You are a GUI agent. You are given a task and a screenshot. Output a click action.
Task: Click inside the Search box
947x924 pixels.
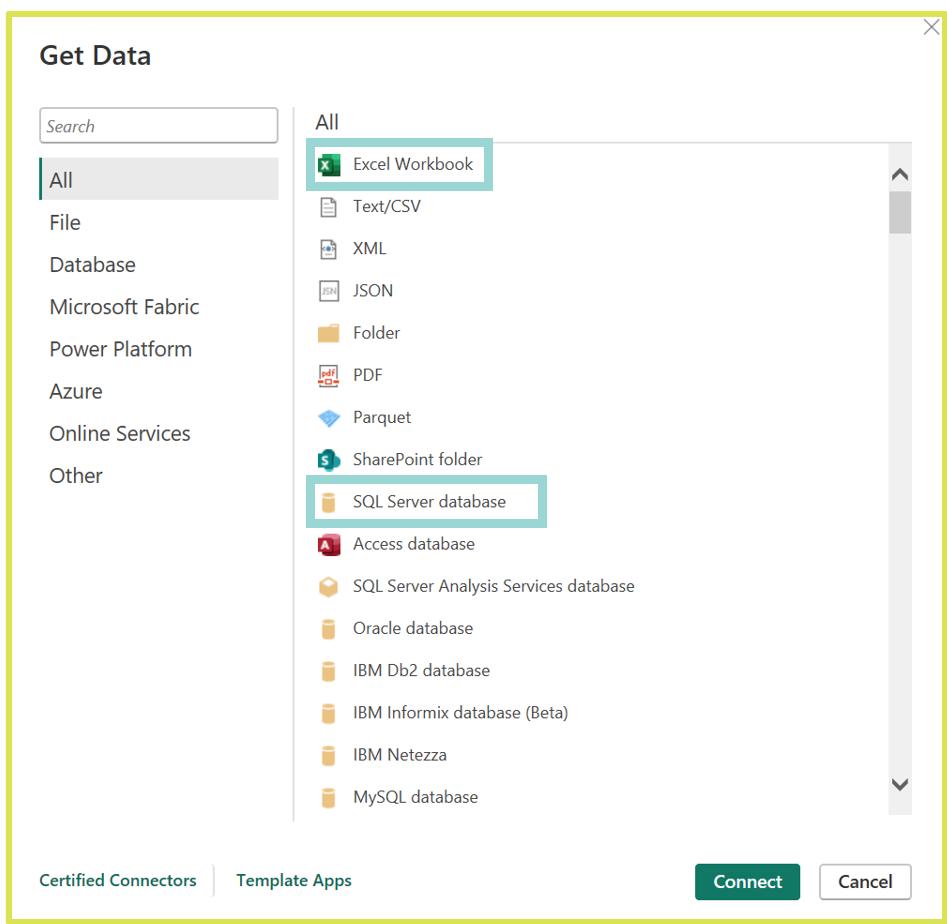[x=159, y=126]
